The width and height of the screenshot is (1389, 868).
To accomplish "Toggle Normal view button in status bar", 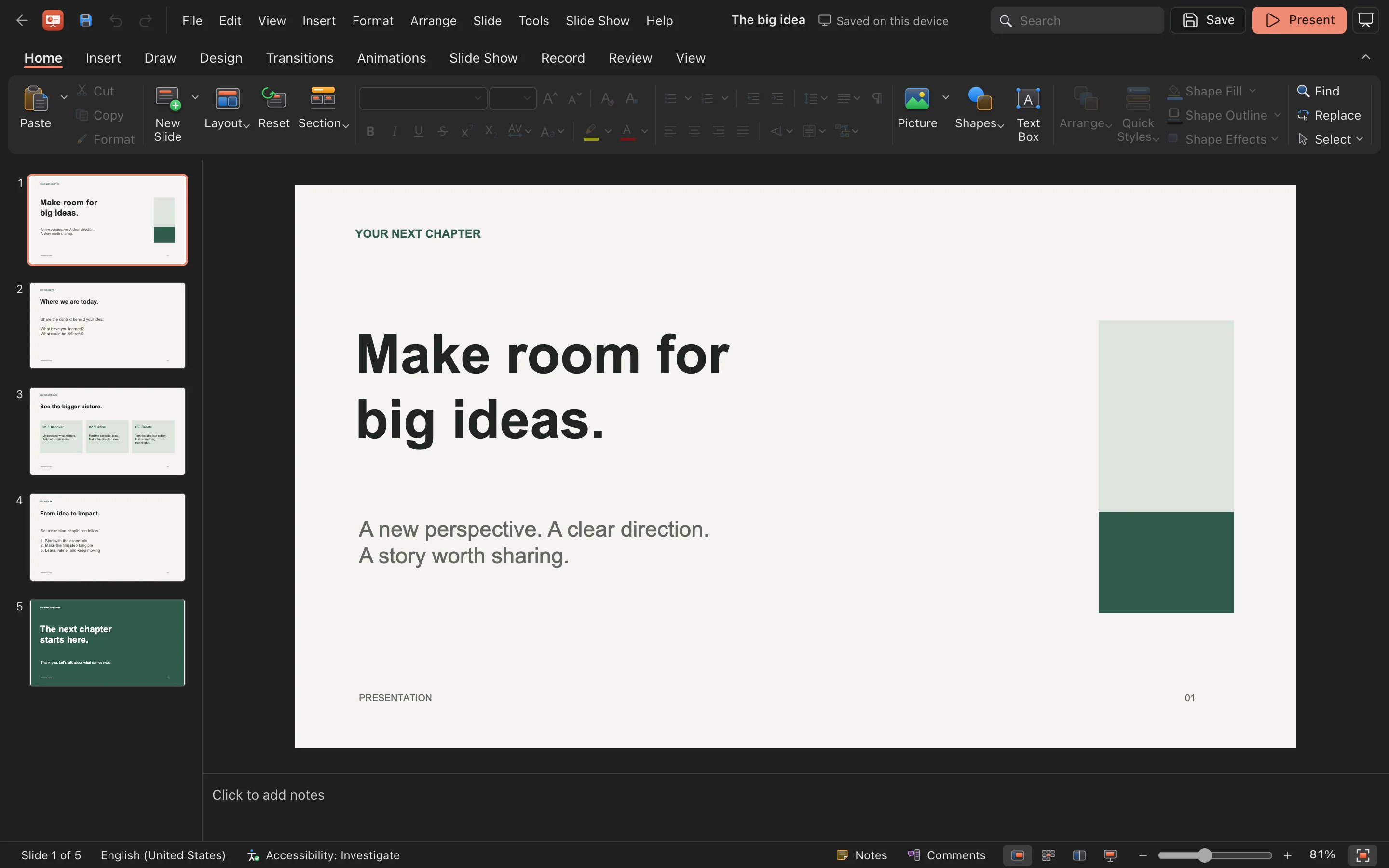I will (x=1017, y=855).
